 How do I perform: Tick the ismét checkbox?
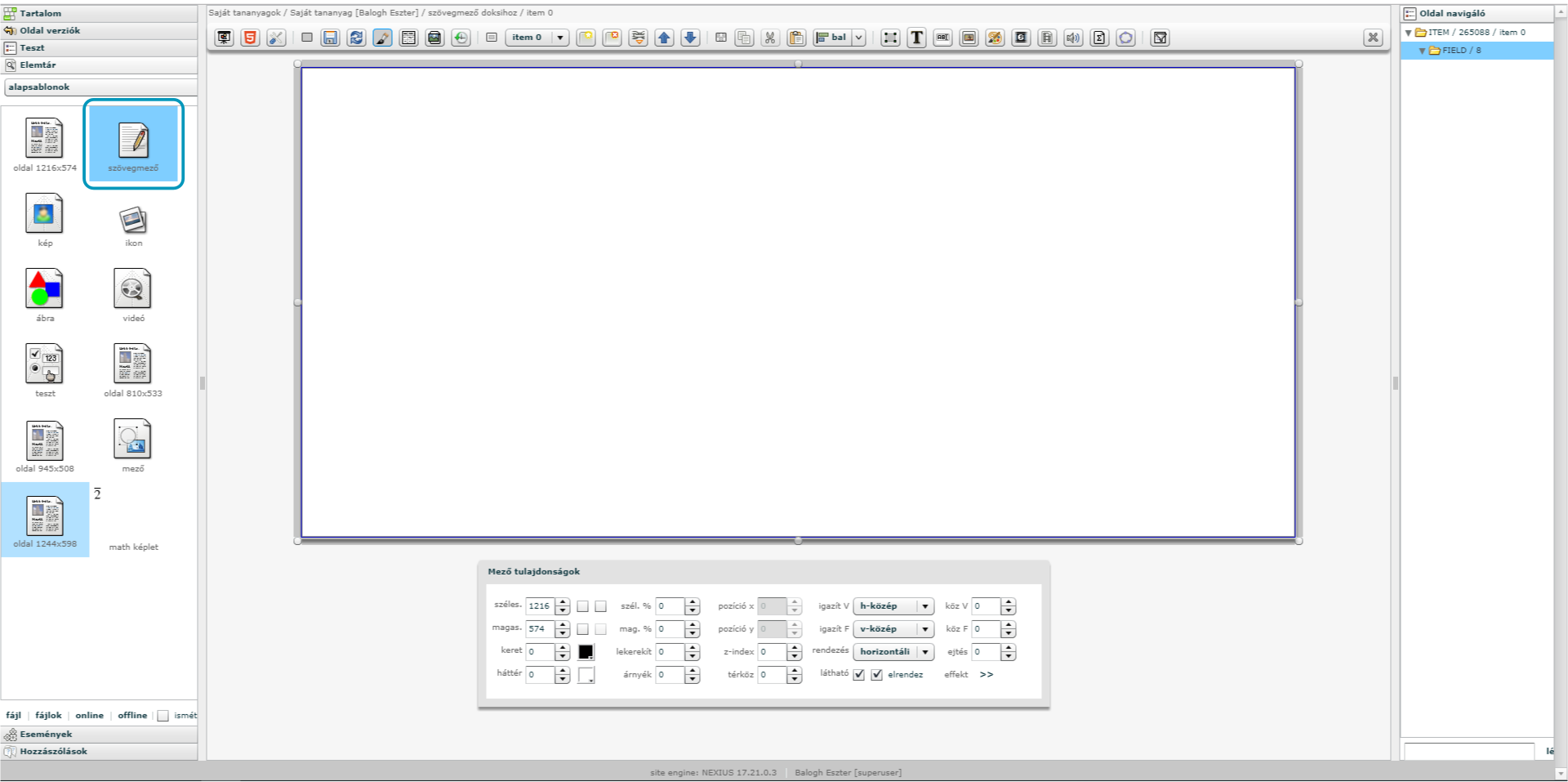pyautogui.click(x=163, y=716)
